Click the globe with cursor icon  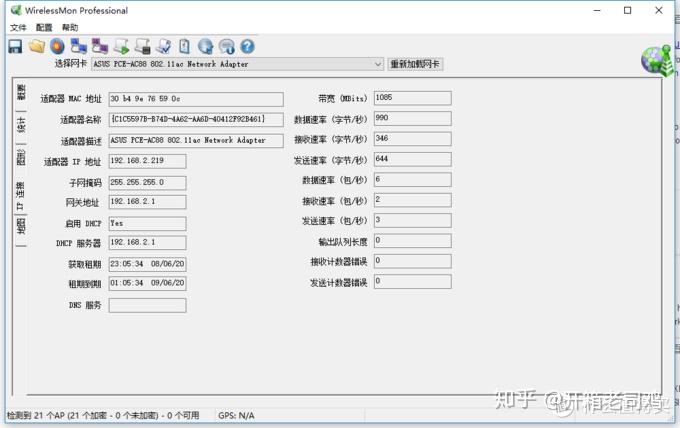coord(205,46)
